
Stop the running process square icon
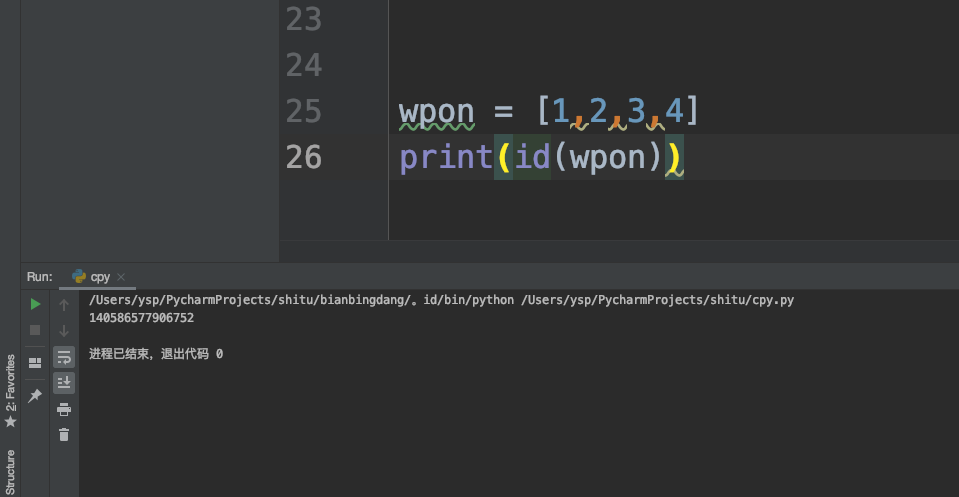tap(35, 330)
